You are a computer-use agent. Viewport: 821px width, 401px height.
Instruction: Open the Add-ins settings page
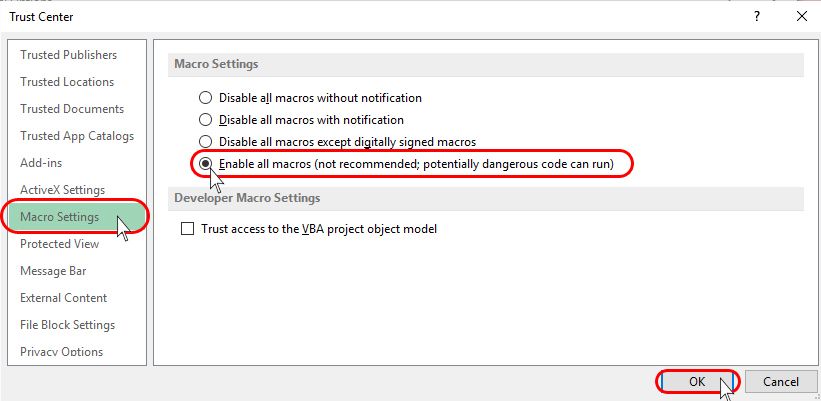click(x=42, y=163)
